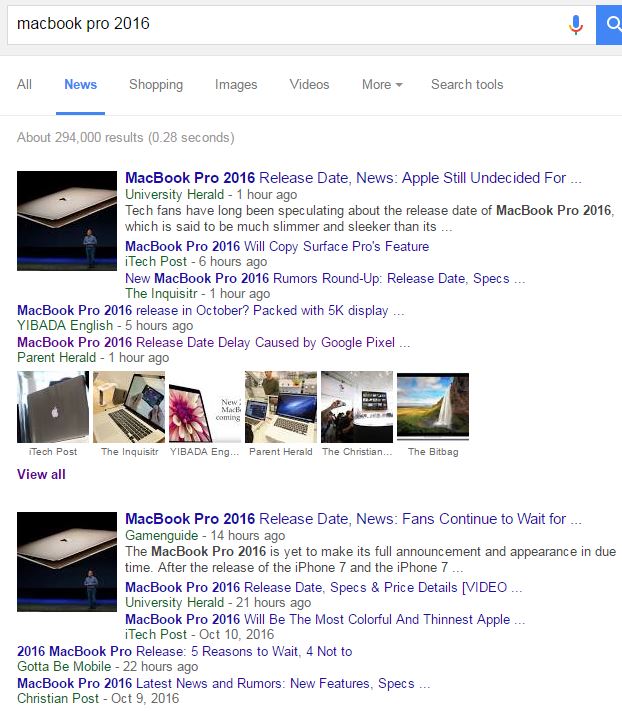Click the 'is yet to make its full announcement' snippet

[x=370, y=560]
